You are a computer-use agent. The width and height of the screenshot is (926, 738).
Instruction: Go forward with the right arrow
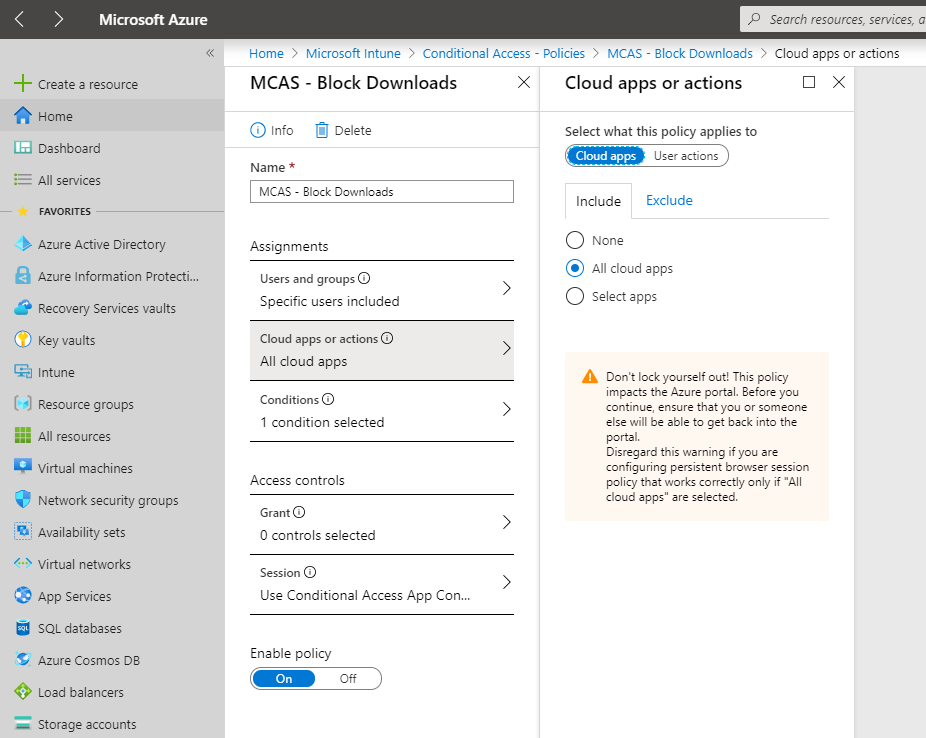point(58,19)
